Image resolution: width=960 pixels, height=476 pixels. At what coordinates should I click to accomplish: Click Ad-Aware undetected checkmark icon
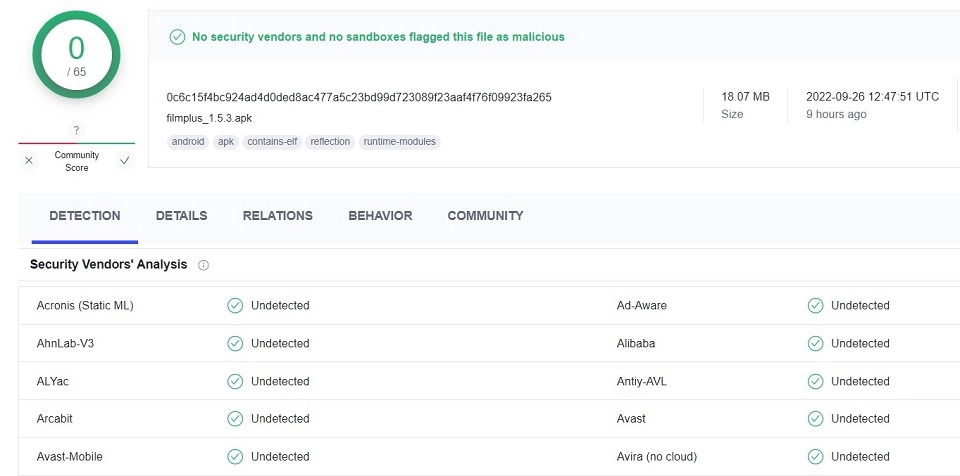(x=816, y=306)
